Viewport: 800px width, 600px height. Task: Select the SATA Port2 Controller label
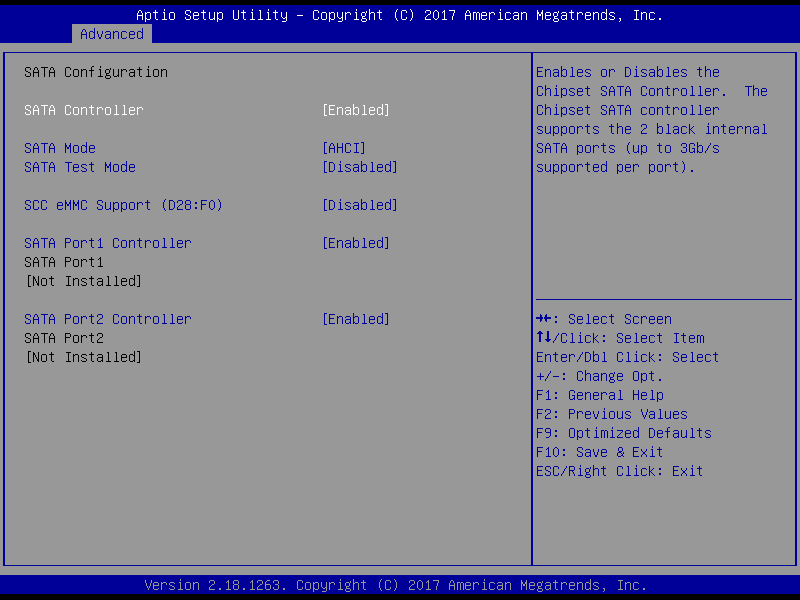pyautogui.click(x=107, y=319)
